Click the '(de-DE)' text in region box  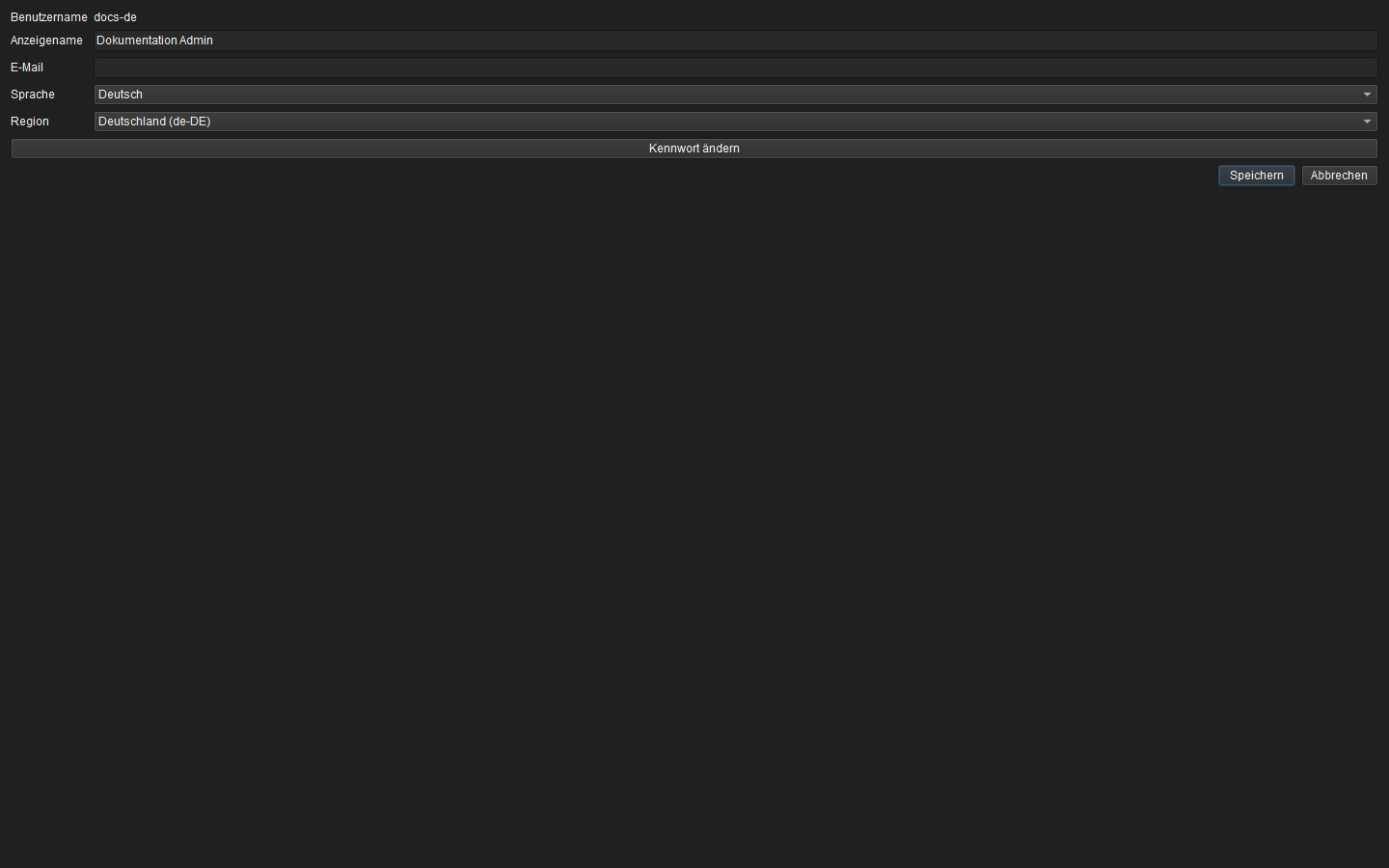click(190, 122)
